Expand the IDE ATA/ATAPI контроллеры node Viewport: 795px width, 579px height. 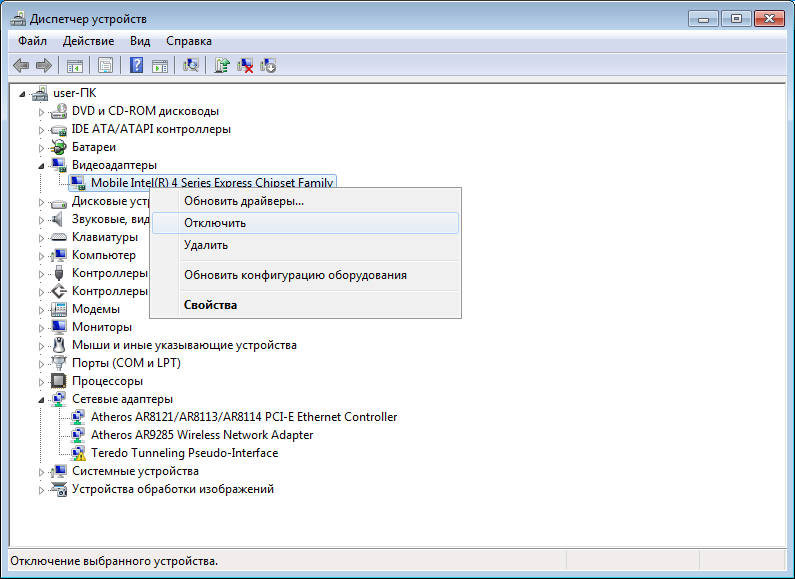(42, 130)
